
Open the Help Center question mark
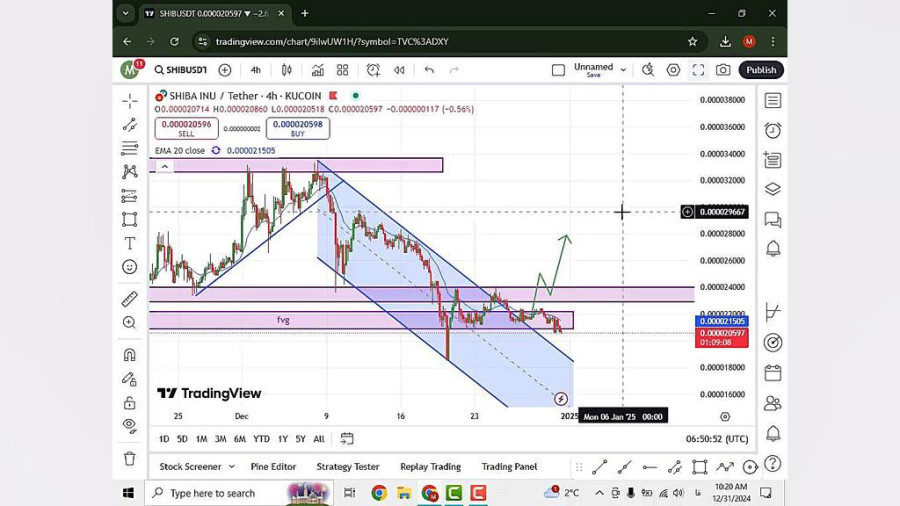pos(773,464)
